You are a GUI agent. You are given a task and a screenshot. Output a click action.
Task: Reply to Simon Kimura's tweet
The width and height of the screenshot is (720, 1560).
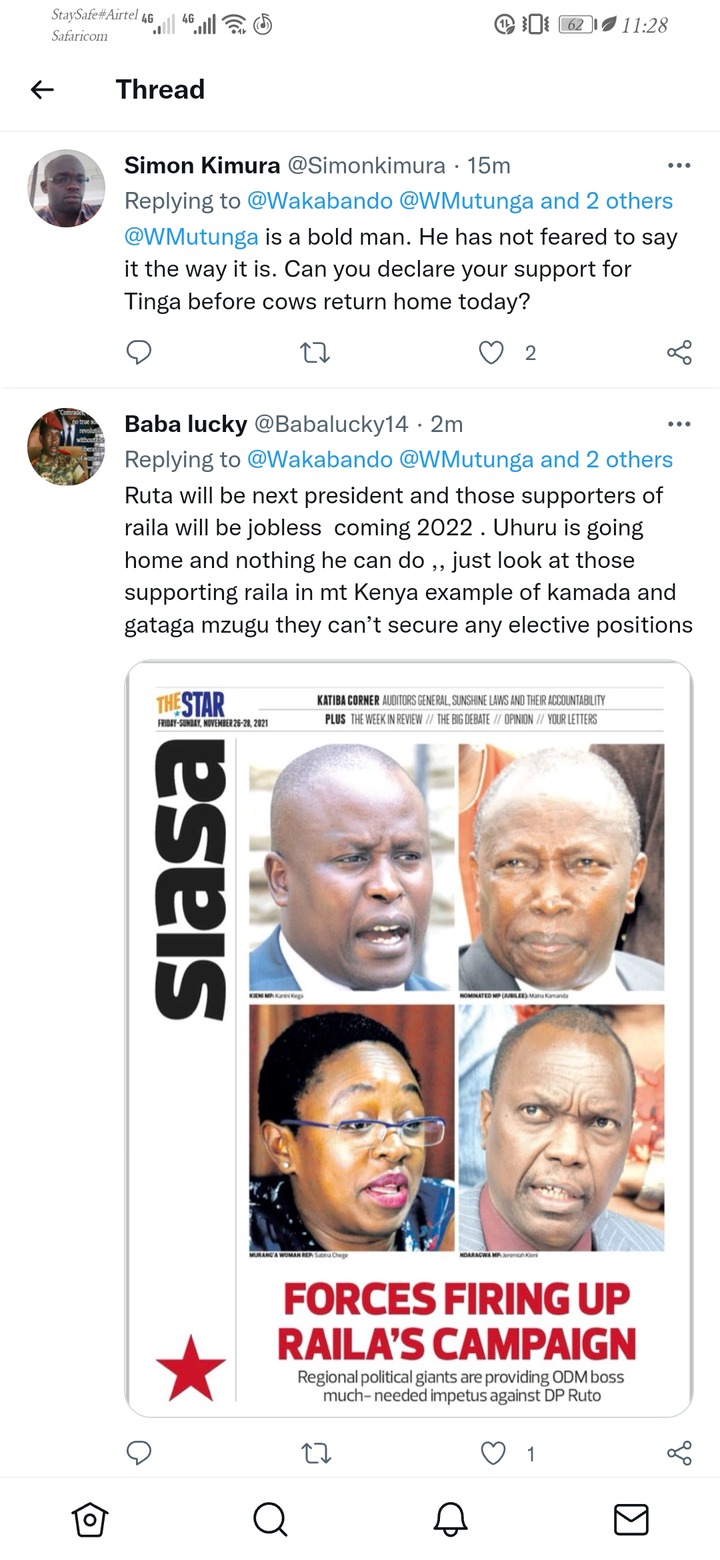pyautogui.click(x=139, y=352)
